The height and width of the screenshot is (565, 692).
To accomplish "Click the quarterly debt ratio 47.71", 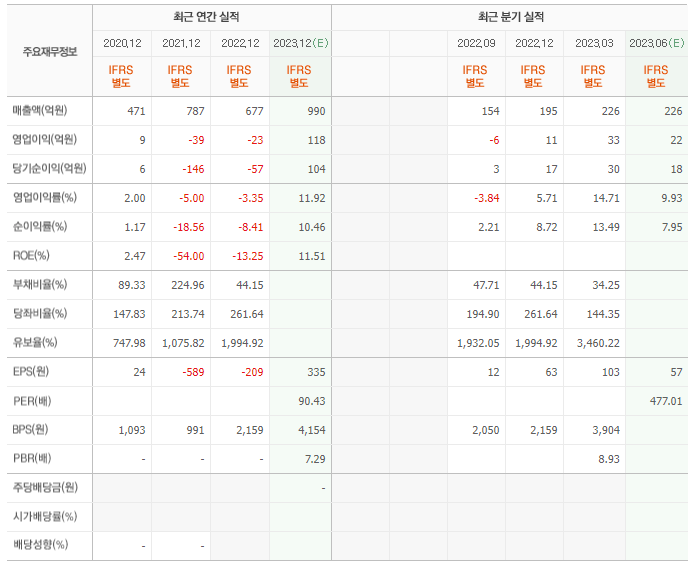I will [x=486, y=286].
